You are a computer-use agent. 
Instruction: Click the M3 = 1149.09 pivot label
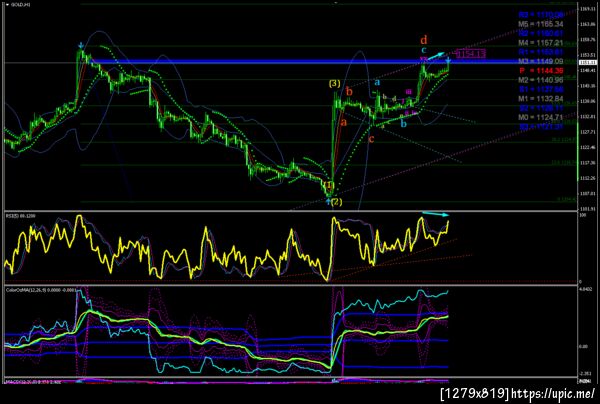point(541,61)
